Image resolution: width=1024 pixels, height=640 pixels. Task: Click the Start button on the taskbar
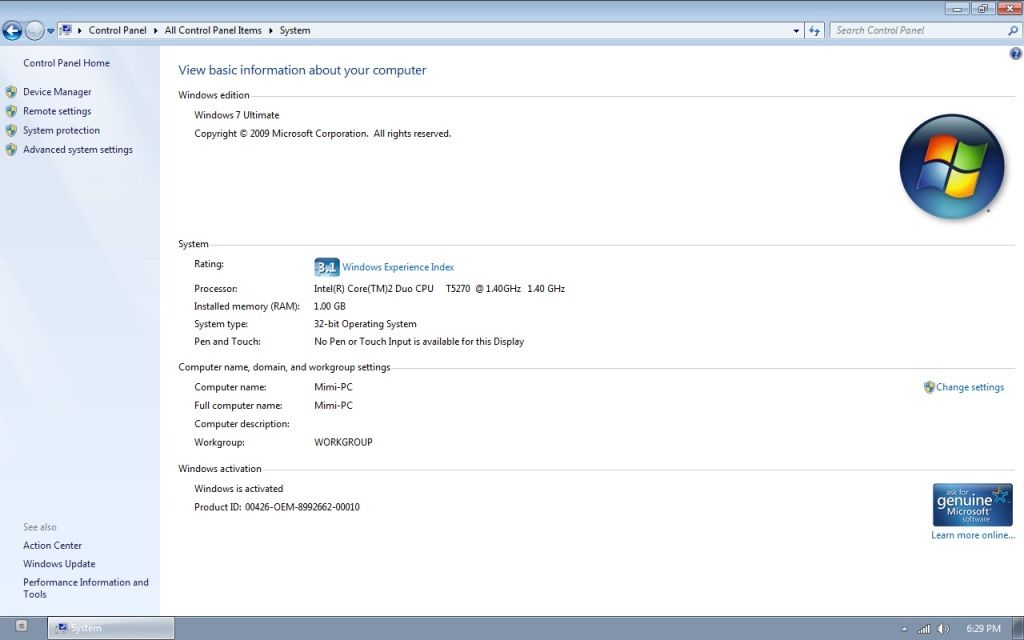click(21, 626)
